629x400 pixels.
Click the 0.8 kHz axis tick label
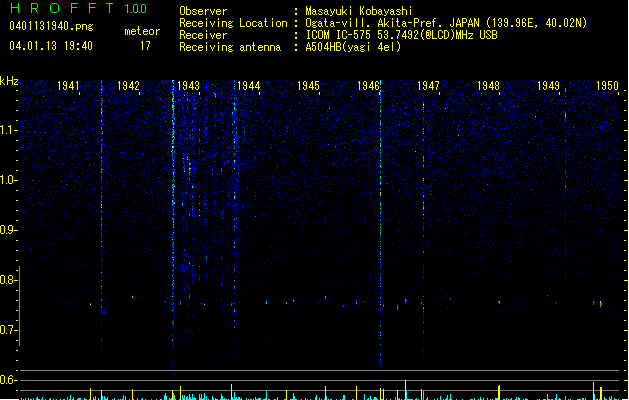[x=7, y=280]
